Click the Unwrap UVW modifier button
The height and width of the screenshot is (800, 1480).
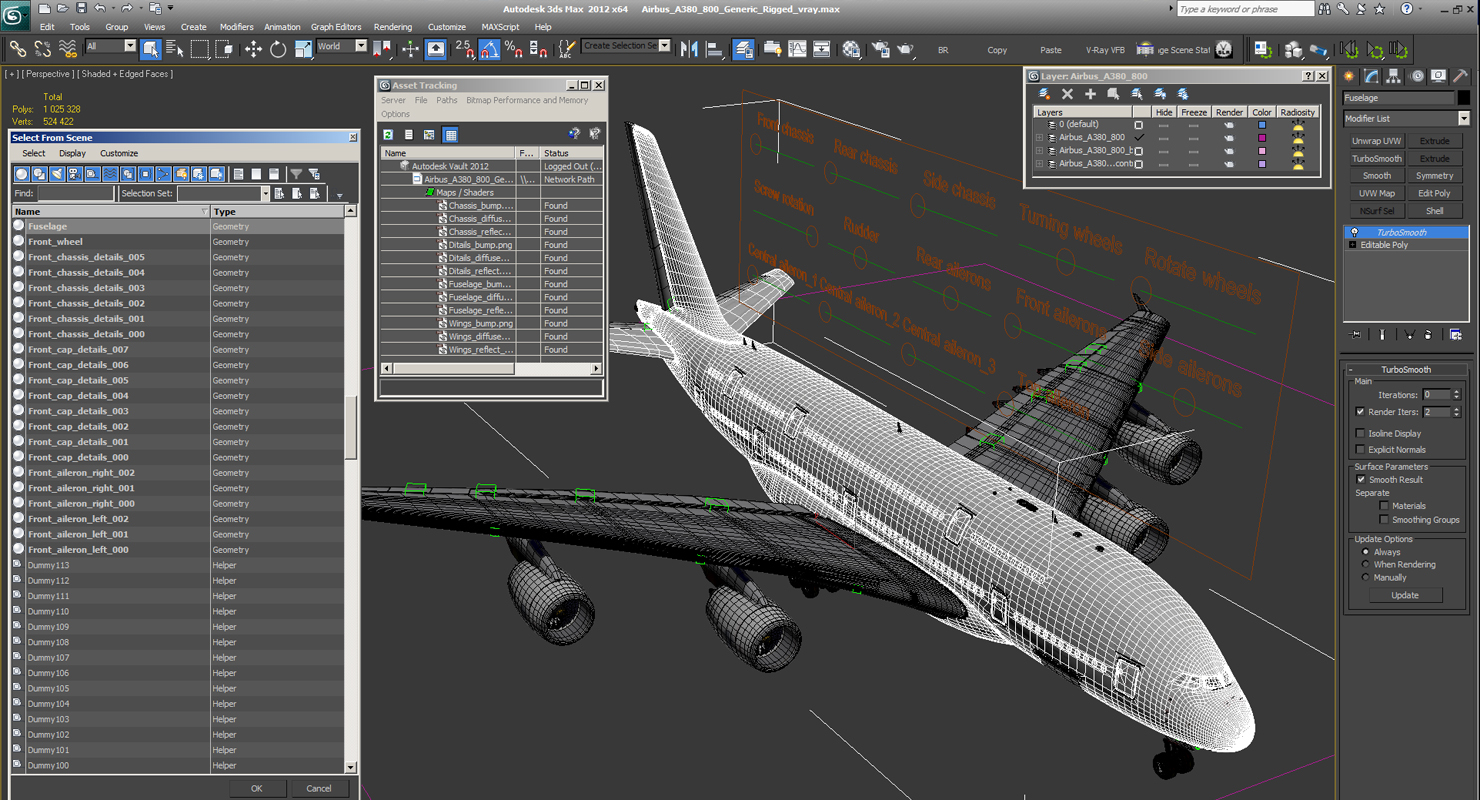[1377, 141]
